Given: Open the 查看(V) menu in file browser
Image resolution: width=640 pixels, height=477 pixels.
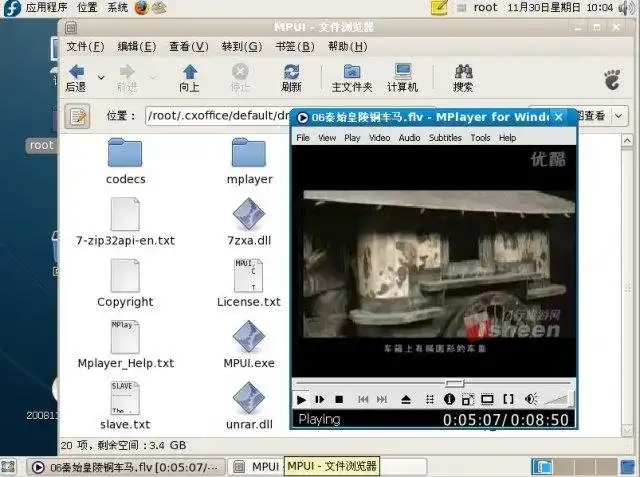Looking at the screenshot, I should (189, 47).
